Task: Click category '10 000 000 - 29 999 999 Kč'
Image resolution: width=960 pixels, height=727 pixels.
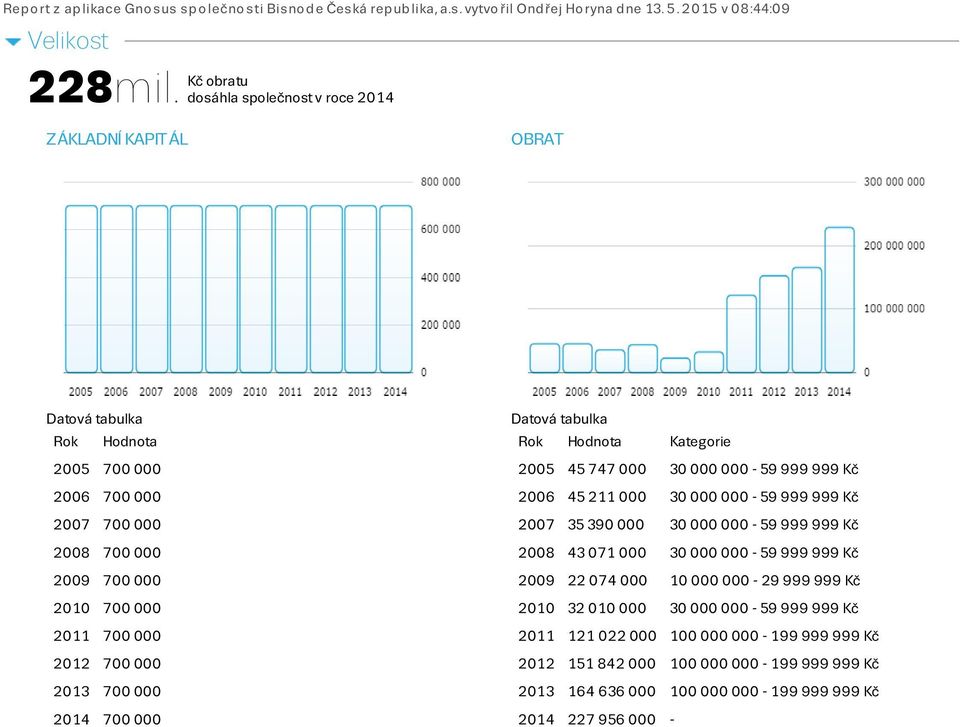Action: [x=765, y=580]
